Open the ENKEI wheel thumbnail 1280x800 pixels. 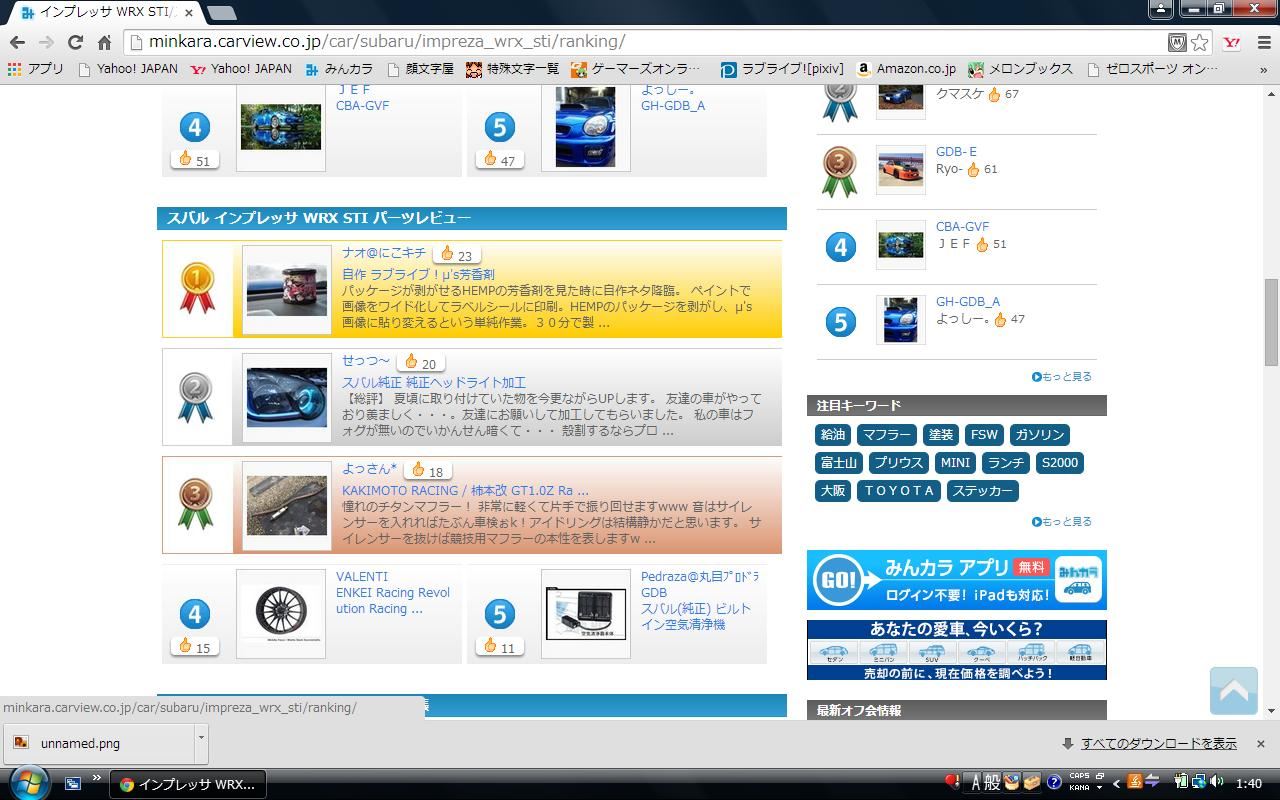coord(281,613)
